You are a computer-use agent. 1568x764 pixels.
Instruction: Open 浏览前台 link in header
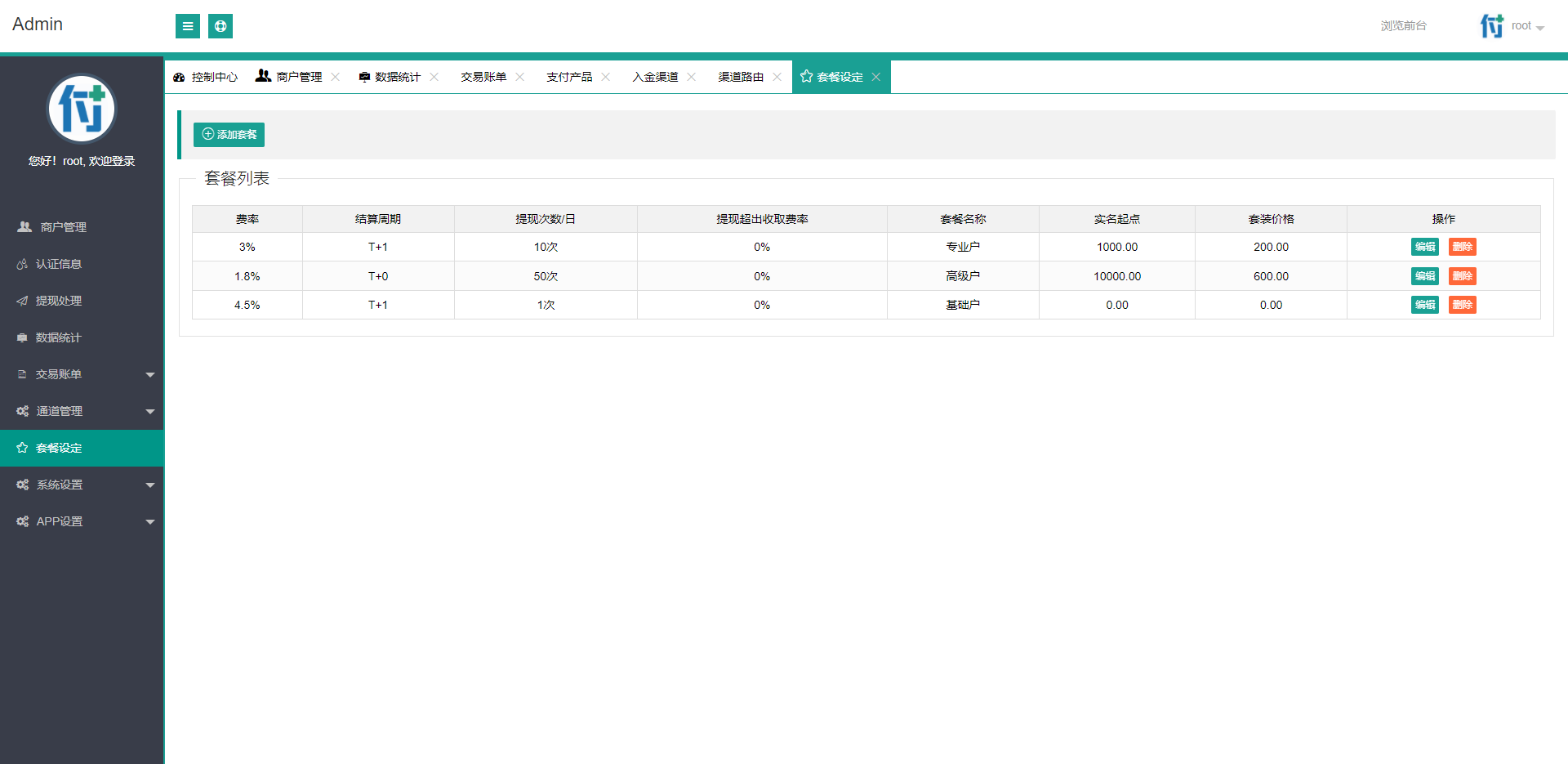tap(1402, 25)
